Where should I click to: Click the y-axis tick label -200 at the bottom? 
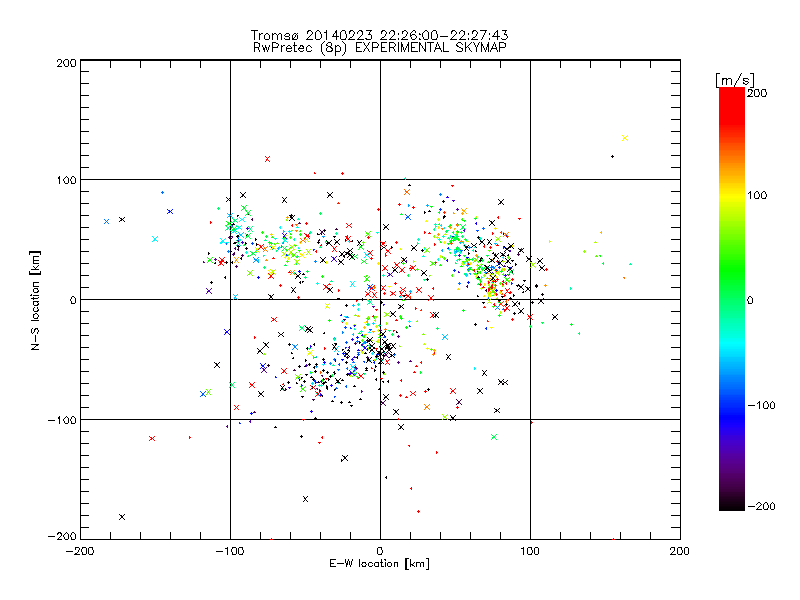(62, 536)
